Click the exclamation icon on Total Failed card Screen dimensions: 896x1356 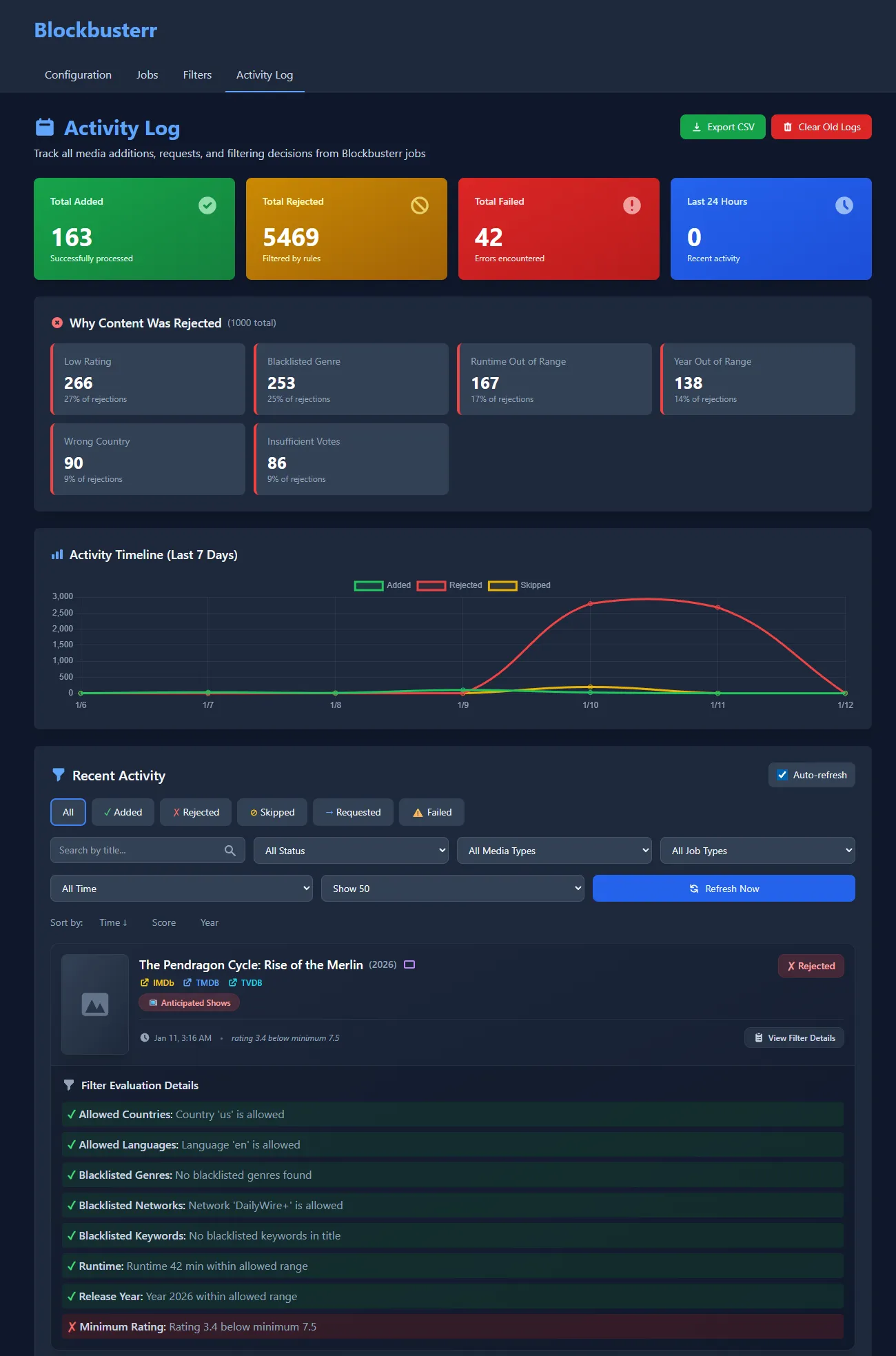632,205
